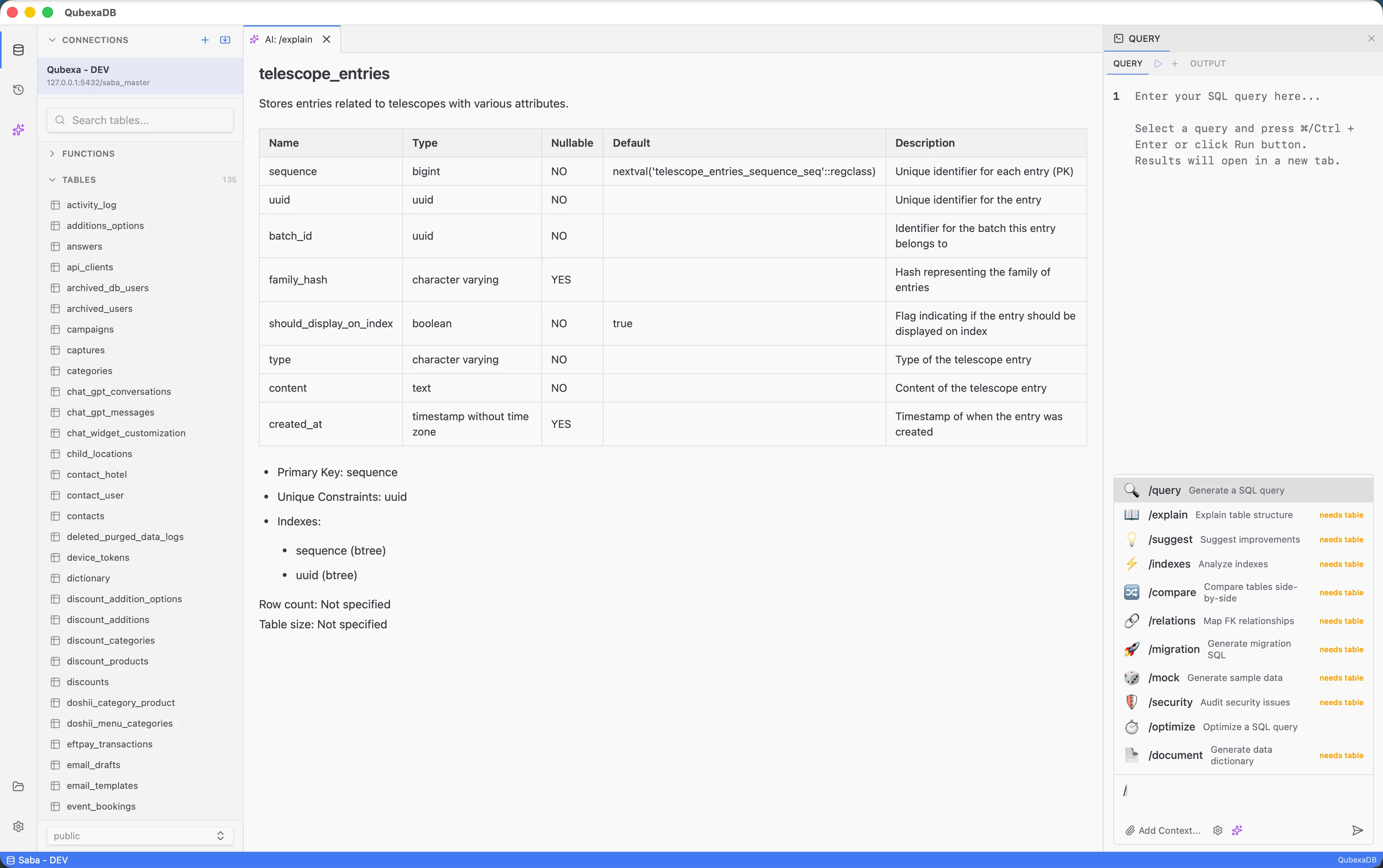Select the AI: /explain tab
Viewport: 1383px width, 868px height.
point(288,39)
